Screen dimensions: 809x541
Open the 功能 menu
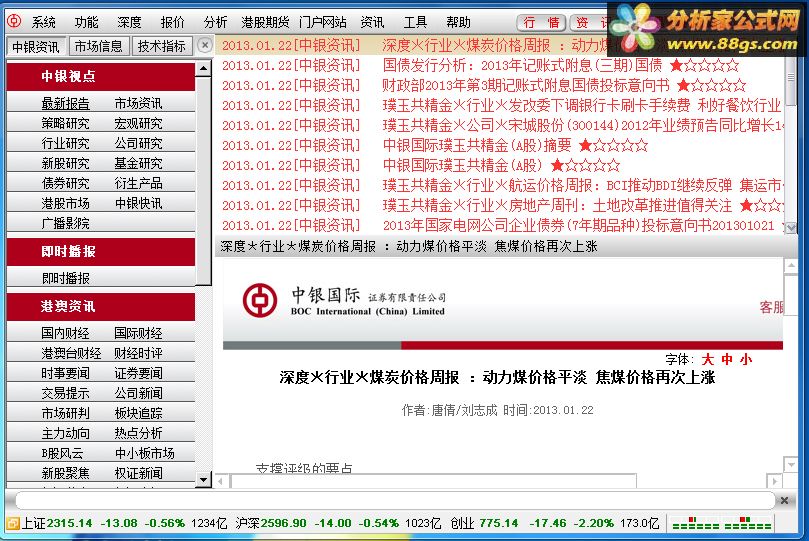tap(86, 22)
